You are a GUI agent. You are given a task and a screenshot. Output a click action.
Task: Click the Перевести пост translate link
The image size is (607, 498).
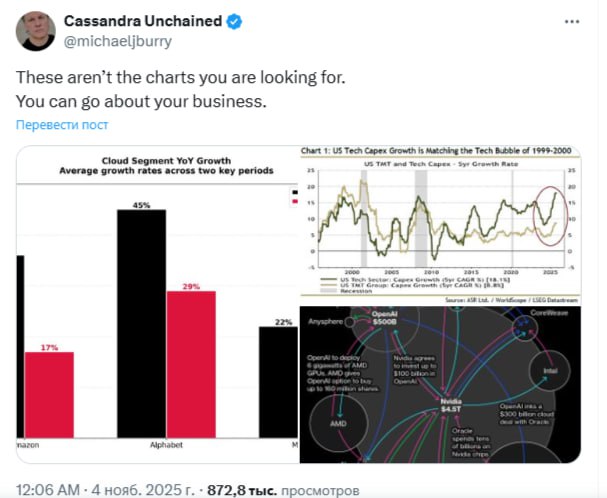[x=62, y=124]
